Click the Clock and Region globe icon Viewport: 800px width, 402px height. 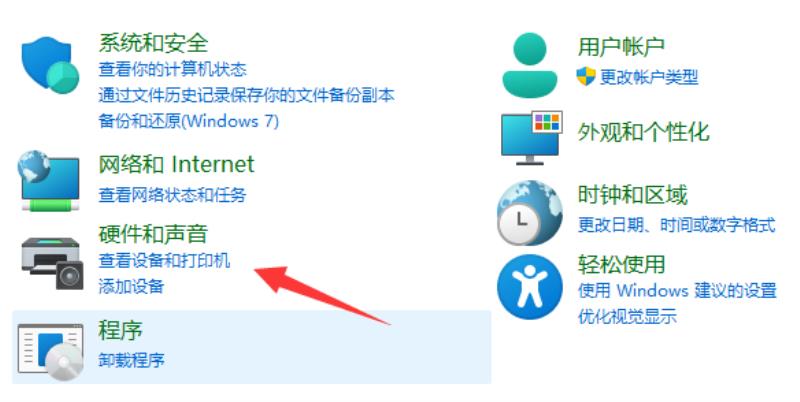pos(530,212)
